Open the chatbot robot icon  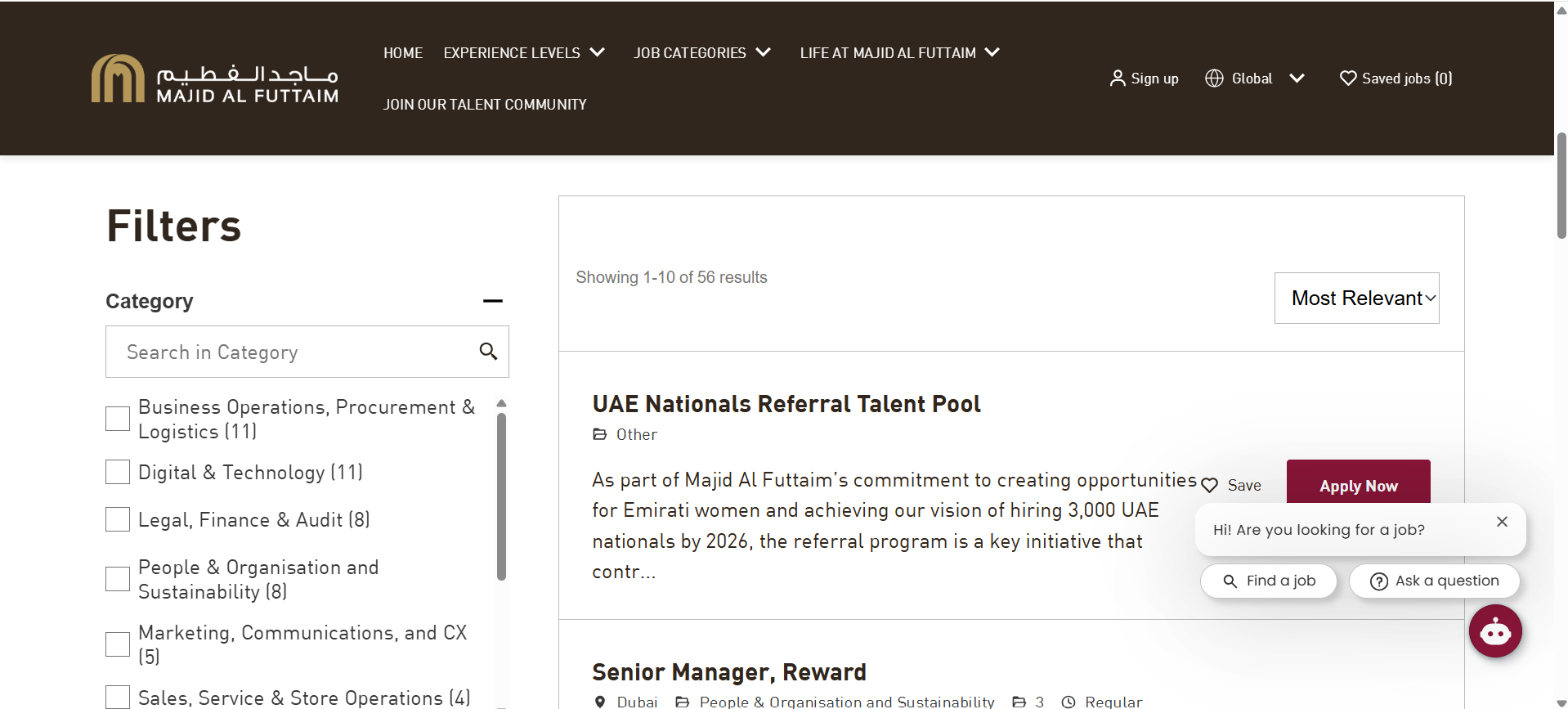(x=1495, y=631)
